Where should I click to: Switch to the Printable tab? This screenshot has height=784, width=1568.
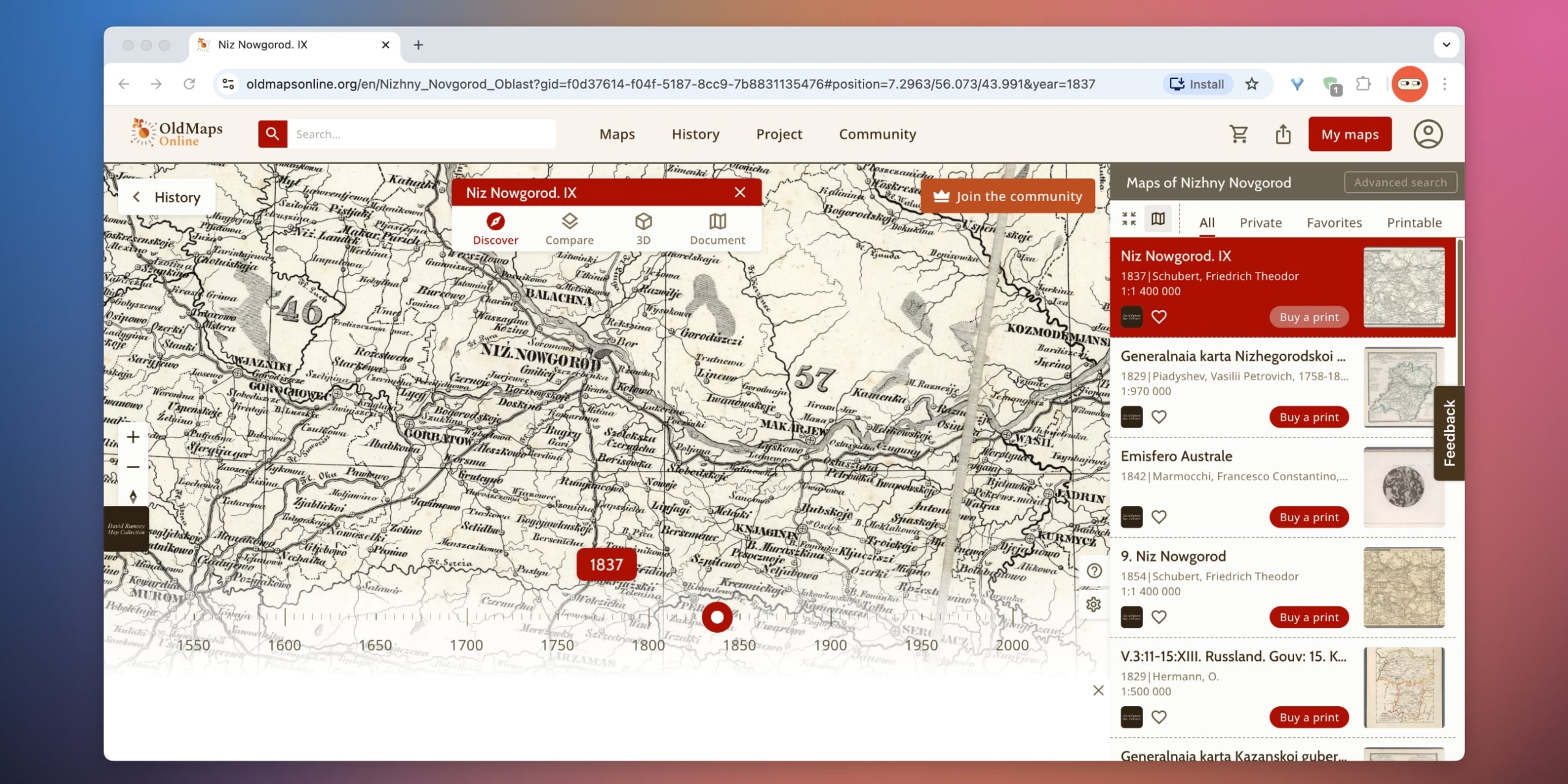pos(1414,222)
